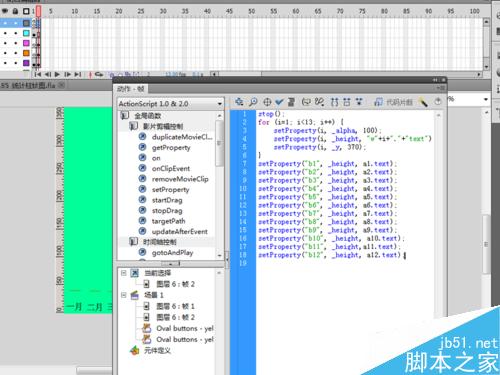
Task: Collapse the 当前选择 tree node
Action: (124, 273)
